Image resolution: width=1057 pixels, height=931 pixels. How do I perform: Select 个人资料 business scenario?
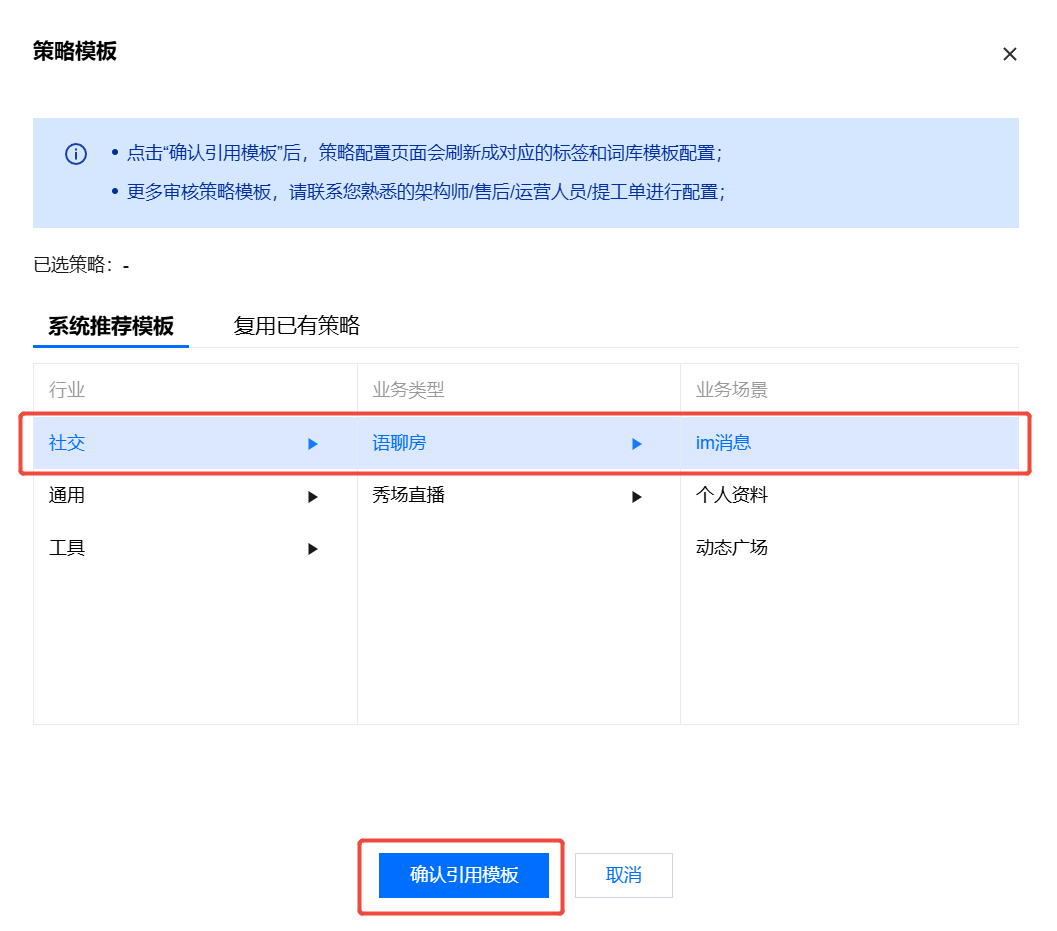[x=732, y=496]
